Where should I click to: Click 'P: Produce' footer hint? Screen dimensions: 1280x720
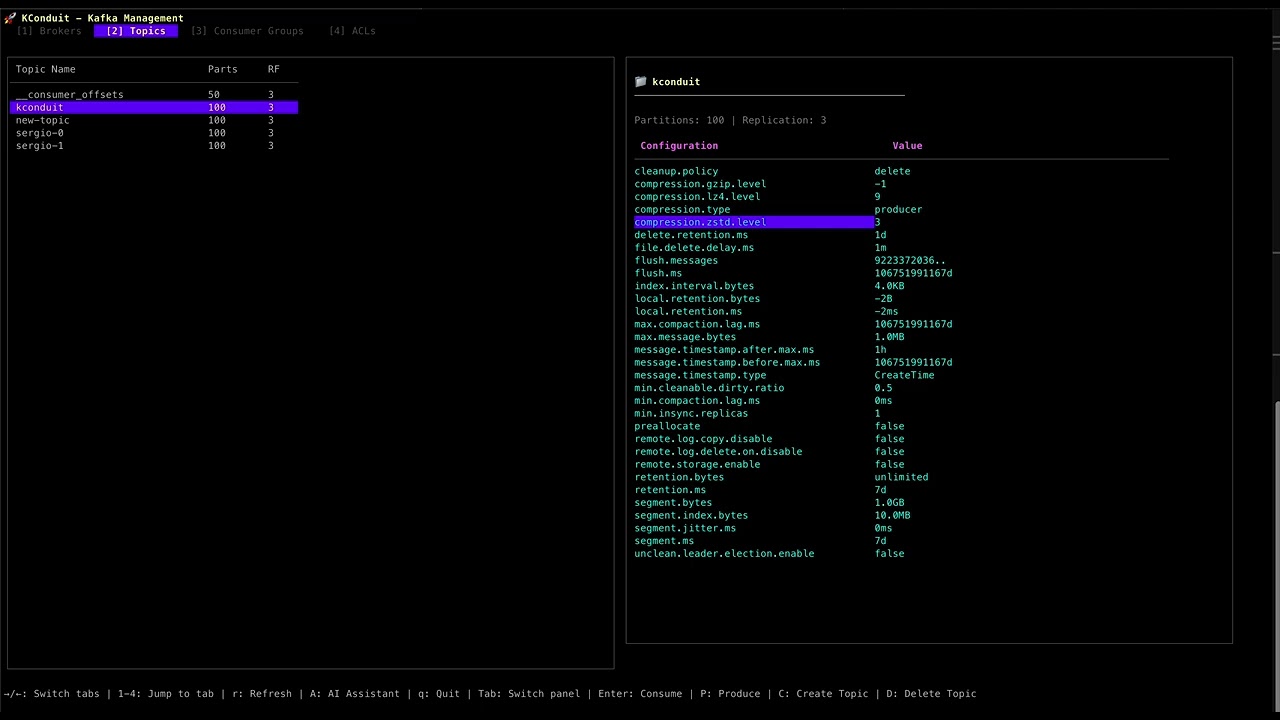[730, 694]
